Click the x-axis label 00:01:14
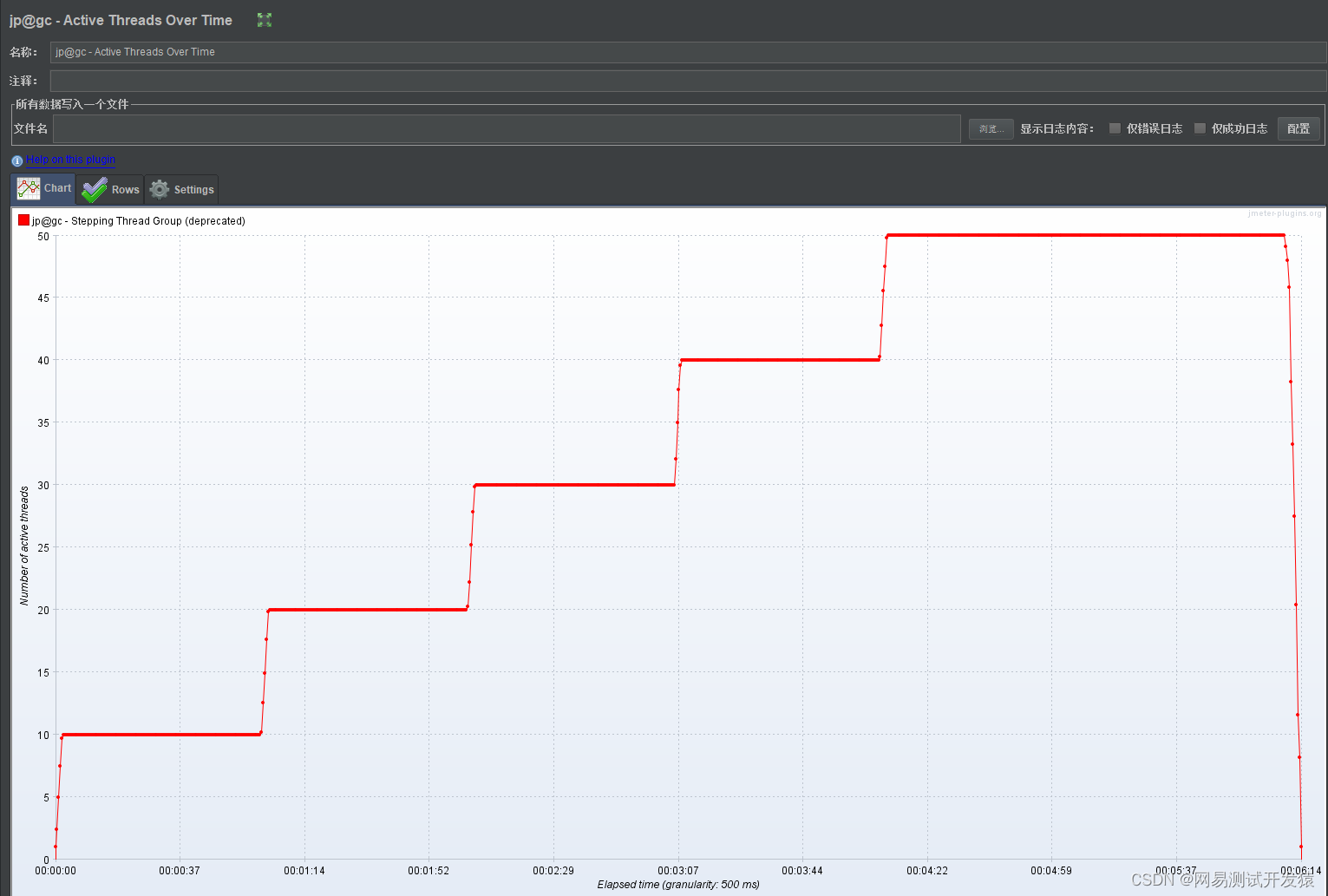 [x=304, y=871]
